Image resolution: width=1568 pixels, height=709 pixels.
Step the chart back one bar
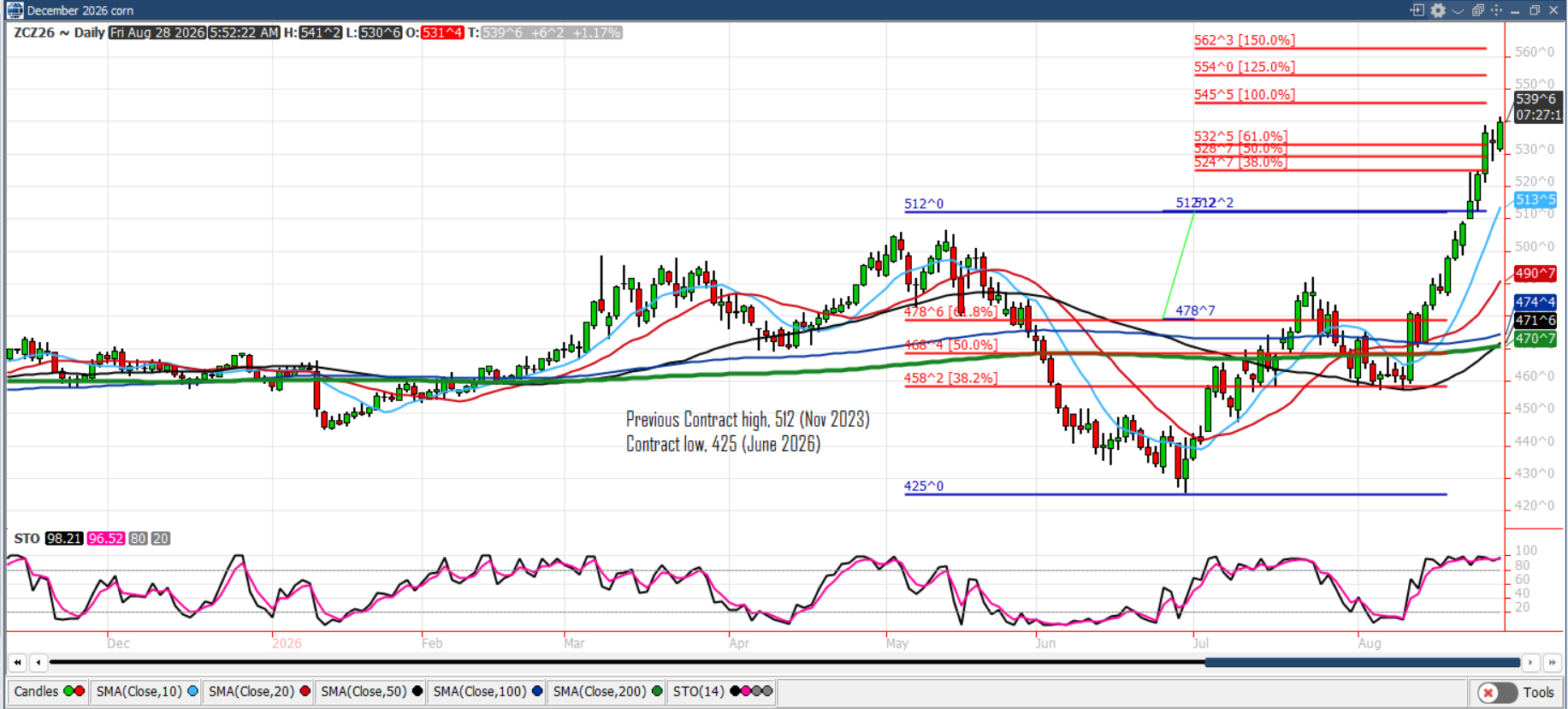click(x=38, y=663)
